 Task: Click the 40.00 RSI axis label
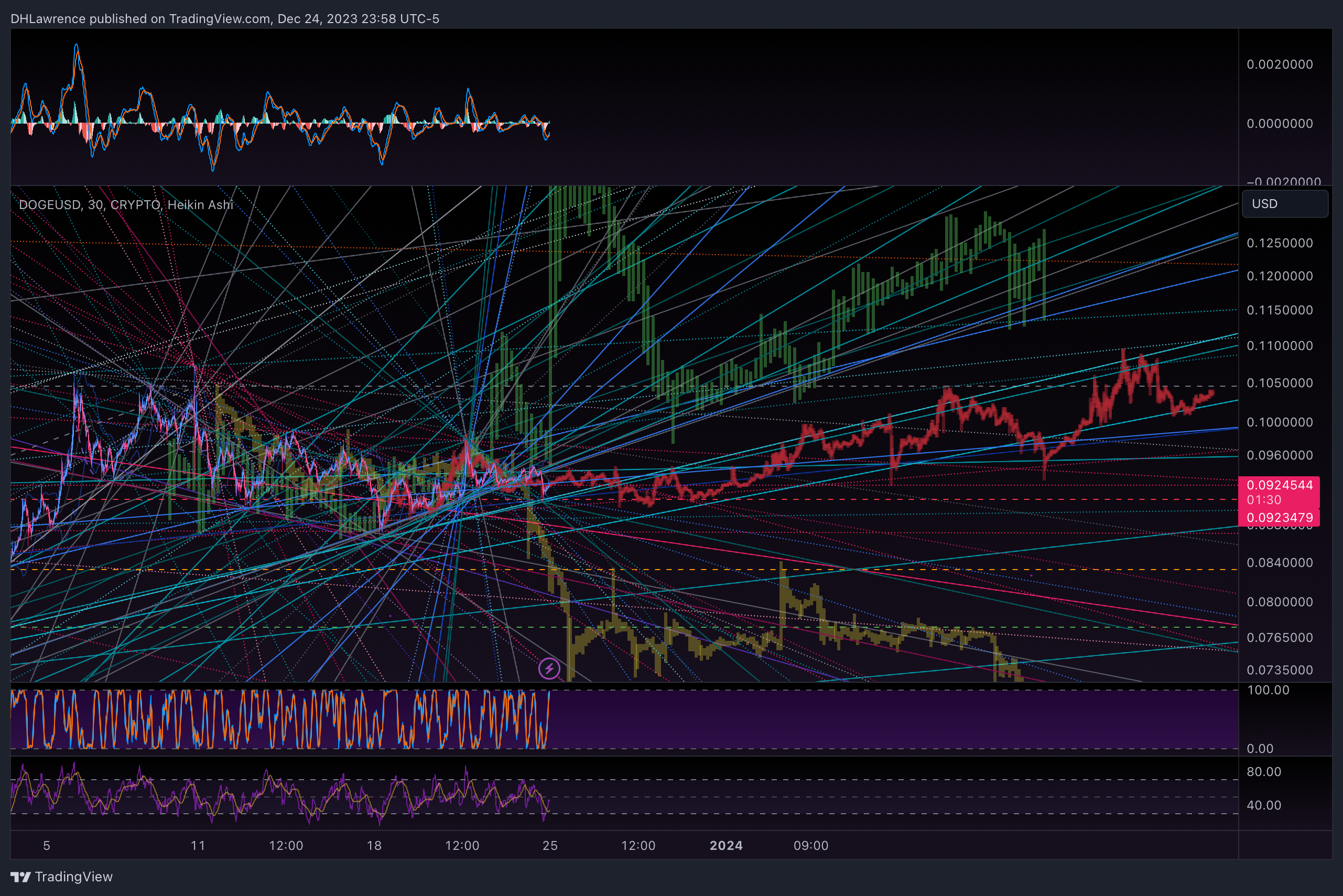click(1264, 806)
